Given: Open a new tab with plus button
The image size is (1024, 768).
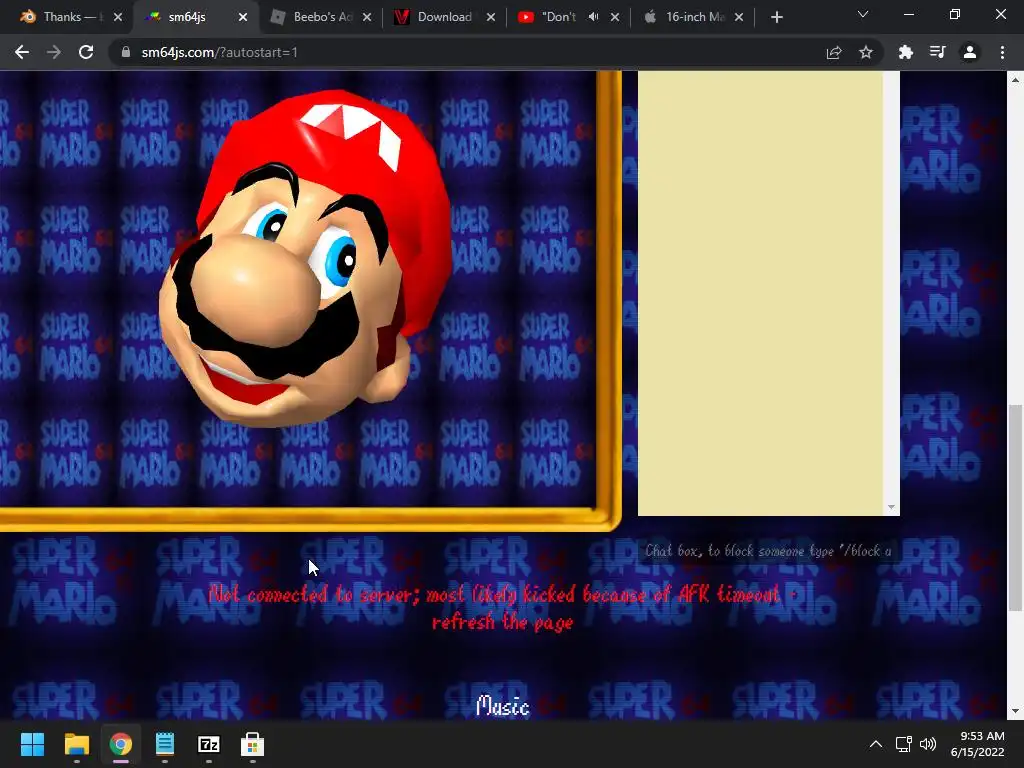Looking at the screenshot, I should (777, 17).
